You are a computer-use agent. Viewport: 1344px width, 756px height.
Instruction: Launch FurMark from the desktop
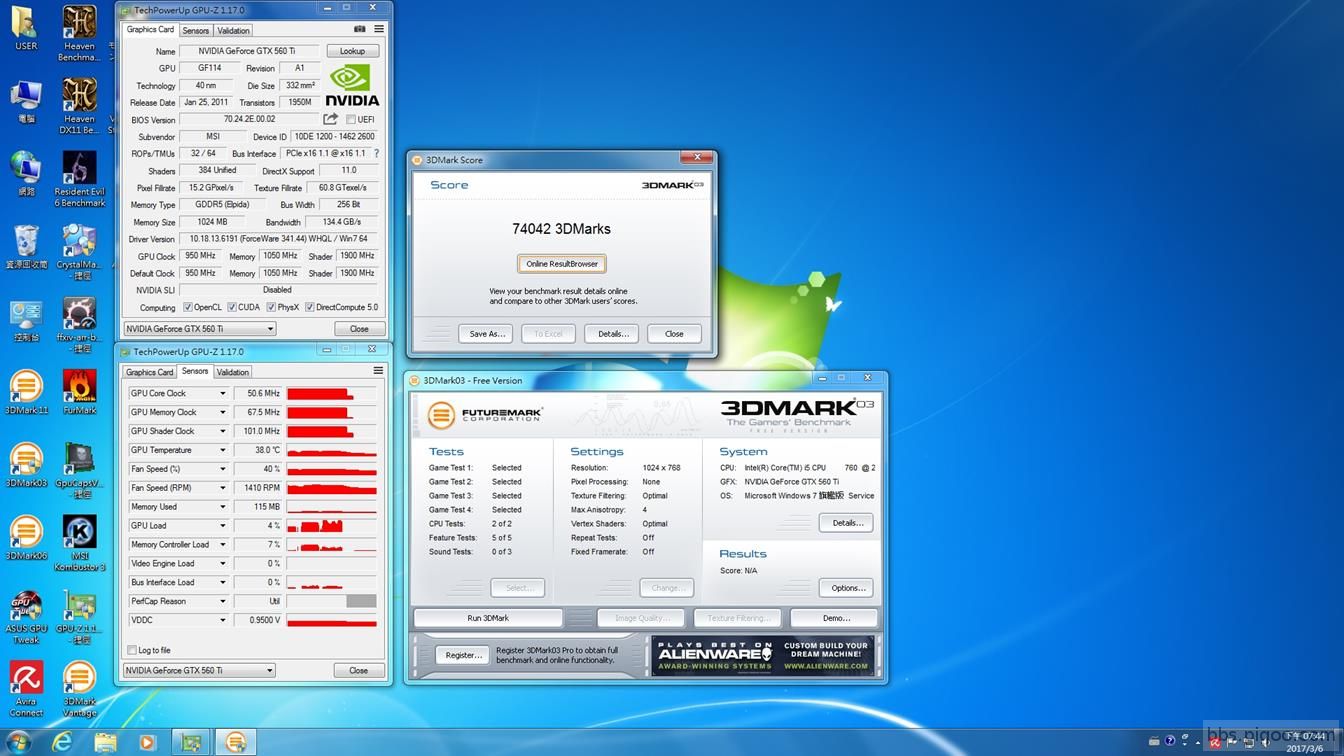[79, 392]
